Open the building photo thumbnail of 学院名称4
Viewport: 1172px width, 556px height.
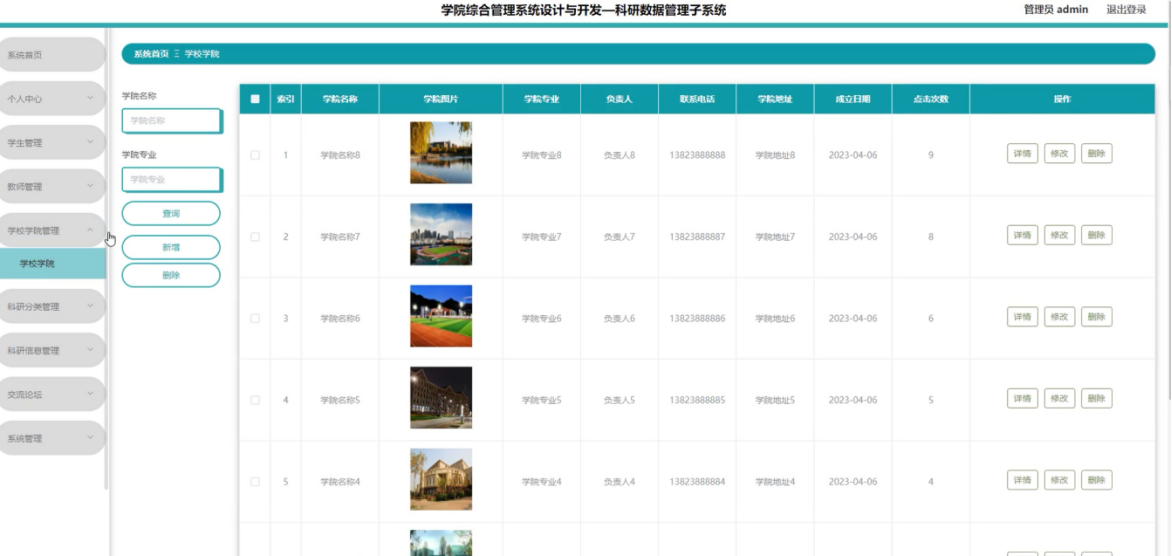441,479
